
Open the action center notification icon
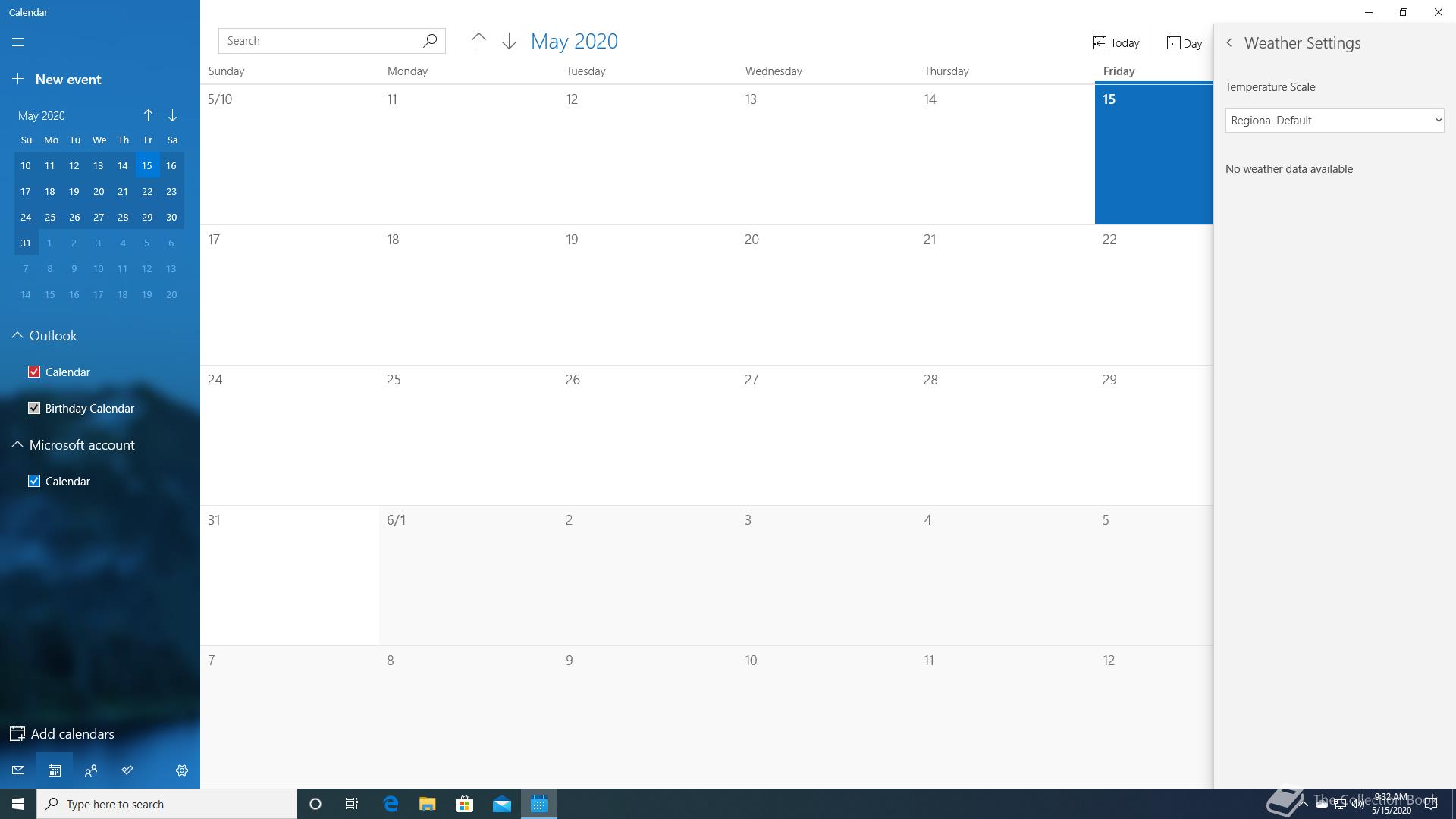click(1431, 804)
